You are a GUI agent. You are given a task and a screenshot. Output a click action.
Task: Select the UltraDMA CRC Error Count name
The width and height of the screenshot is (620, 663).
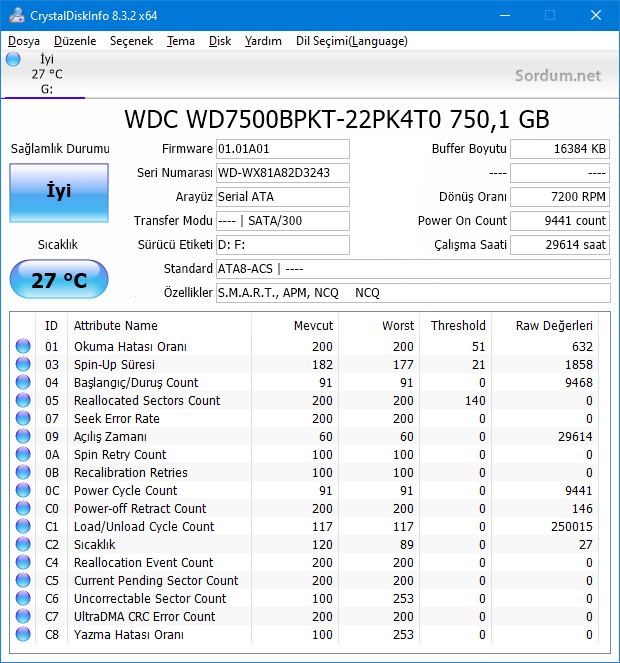tap(145, 616)
